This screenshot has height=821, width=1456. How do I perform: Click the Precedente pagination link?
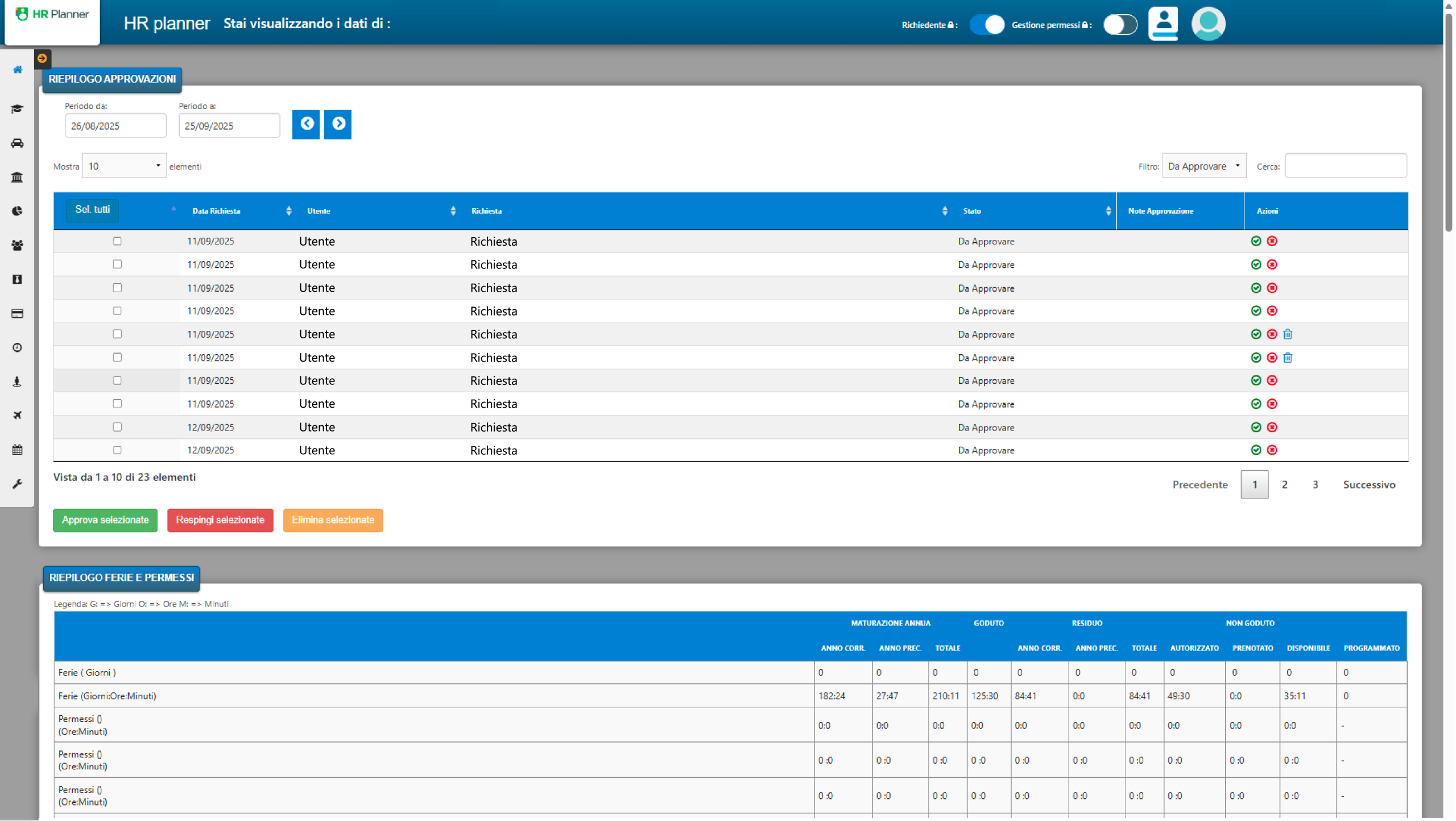[1200, 484]
